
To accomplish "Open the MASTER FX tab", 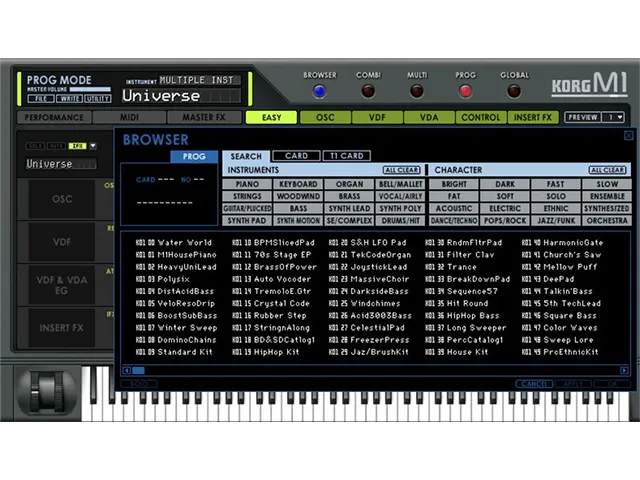I will pos(204,118).
